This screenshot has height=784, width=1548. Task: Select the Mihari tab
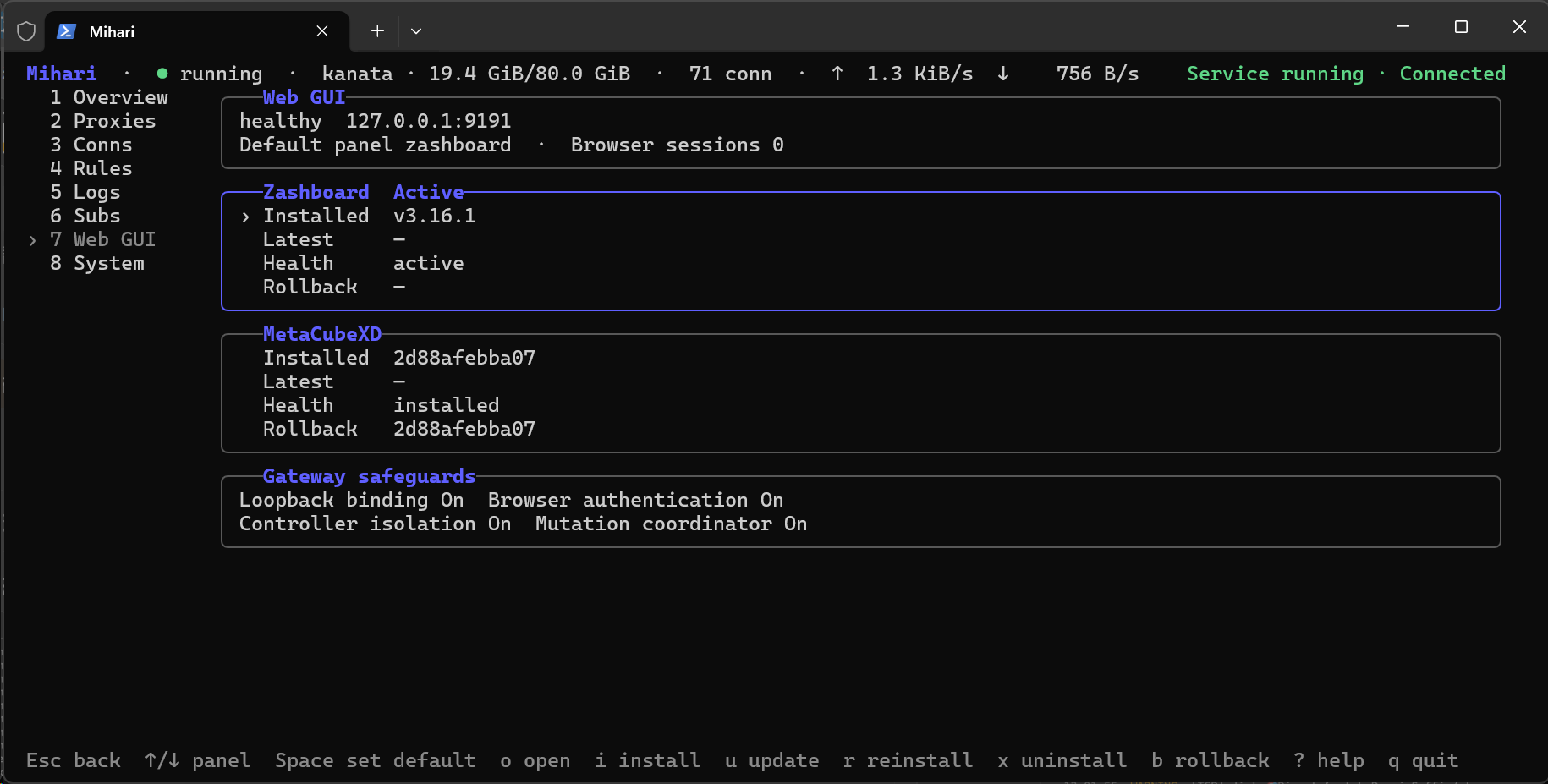pos(196,31)
